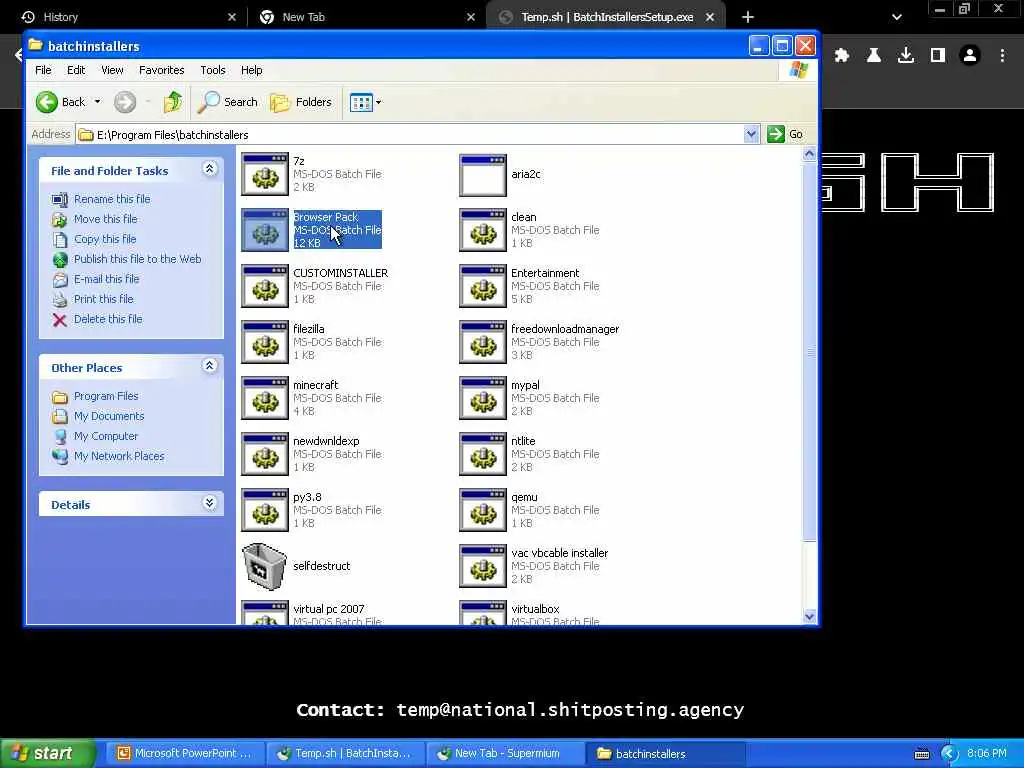Open the File menu
This screenshot has width=1024, height=768.
point(43,70)
